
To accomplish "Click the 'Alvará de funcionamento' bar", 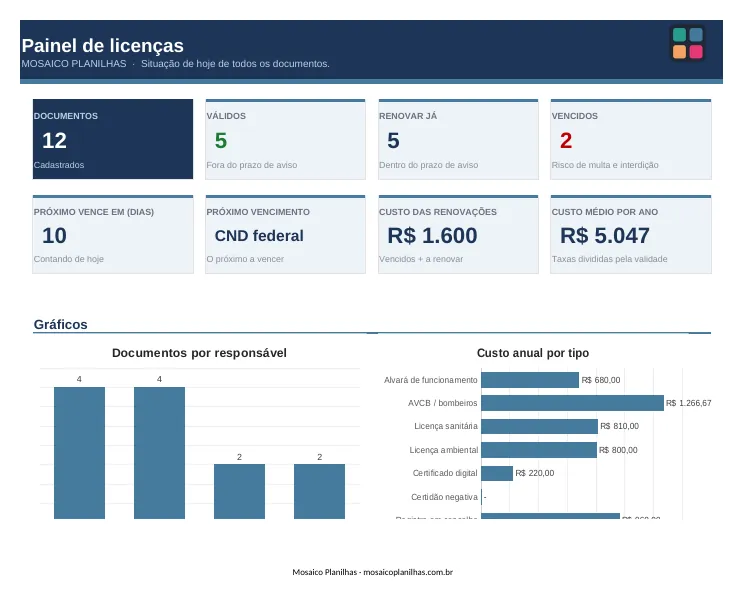I will (x=530, y=380).
